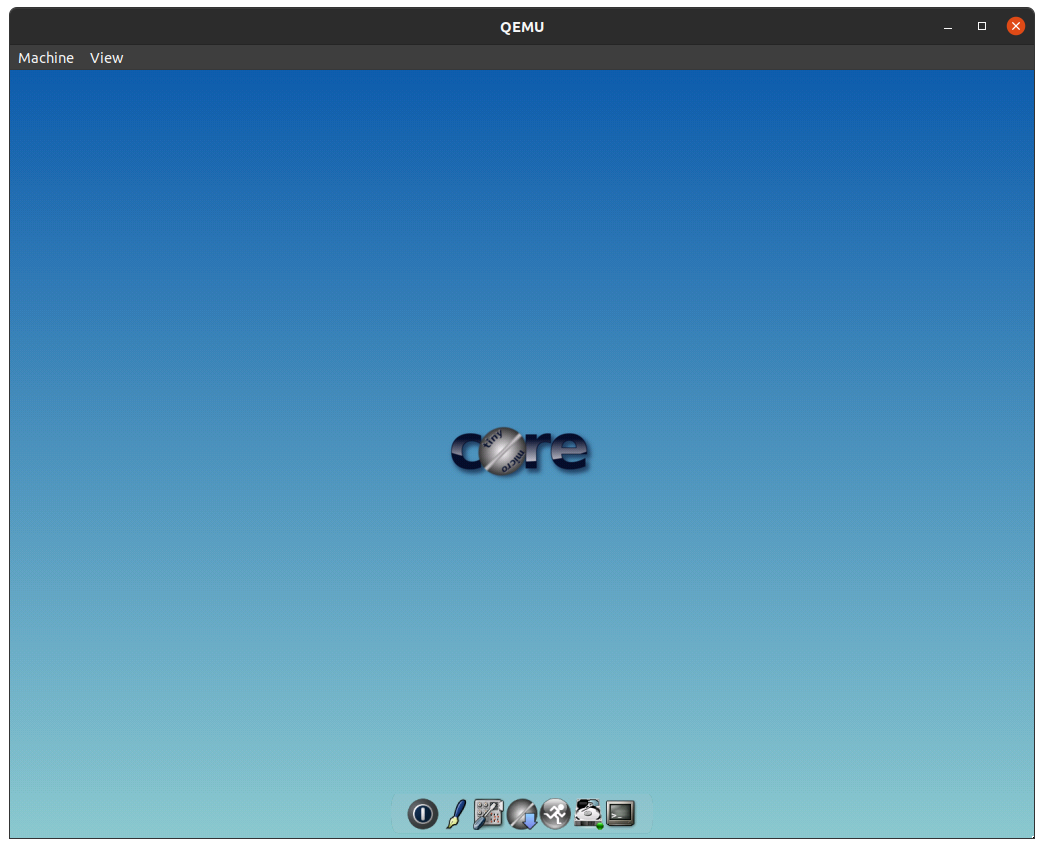This screenshot has height=848, width=1044.
Task: Close the QEMU window
Action: tap(1015, 26)
